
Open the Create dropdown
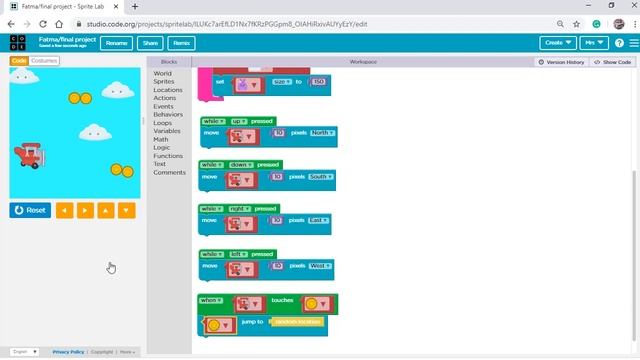(558, 43)
